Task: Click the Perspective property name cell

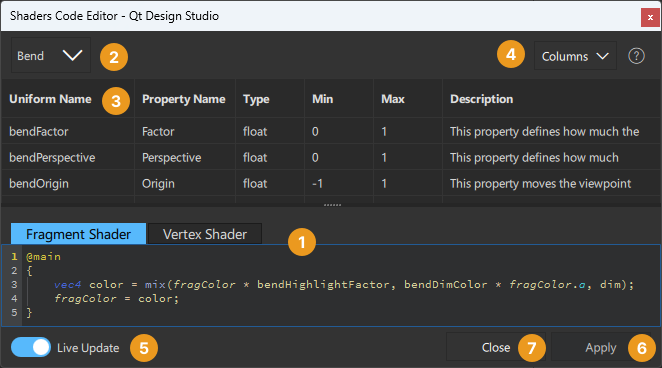Action: 185,157
